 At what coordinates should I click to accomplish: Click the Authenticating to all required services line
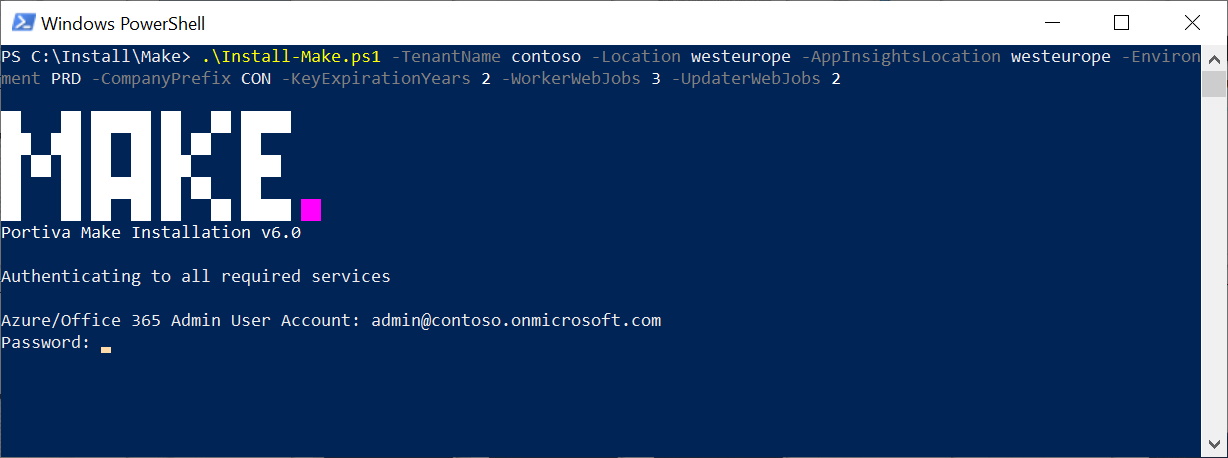pos(196,276)
